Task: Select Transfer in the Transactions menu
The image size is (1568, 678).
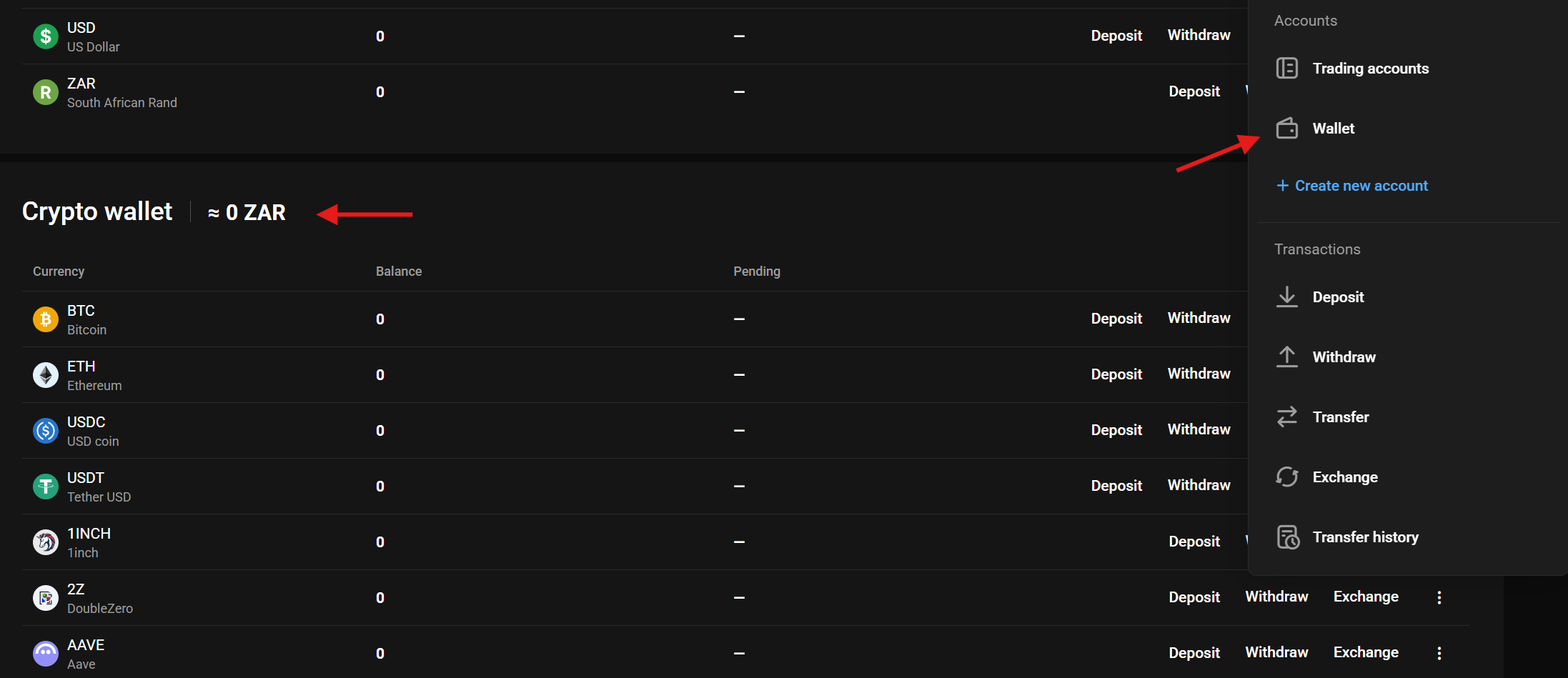Action: (1340, 417)
